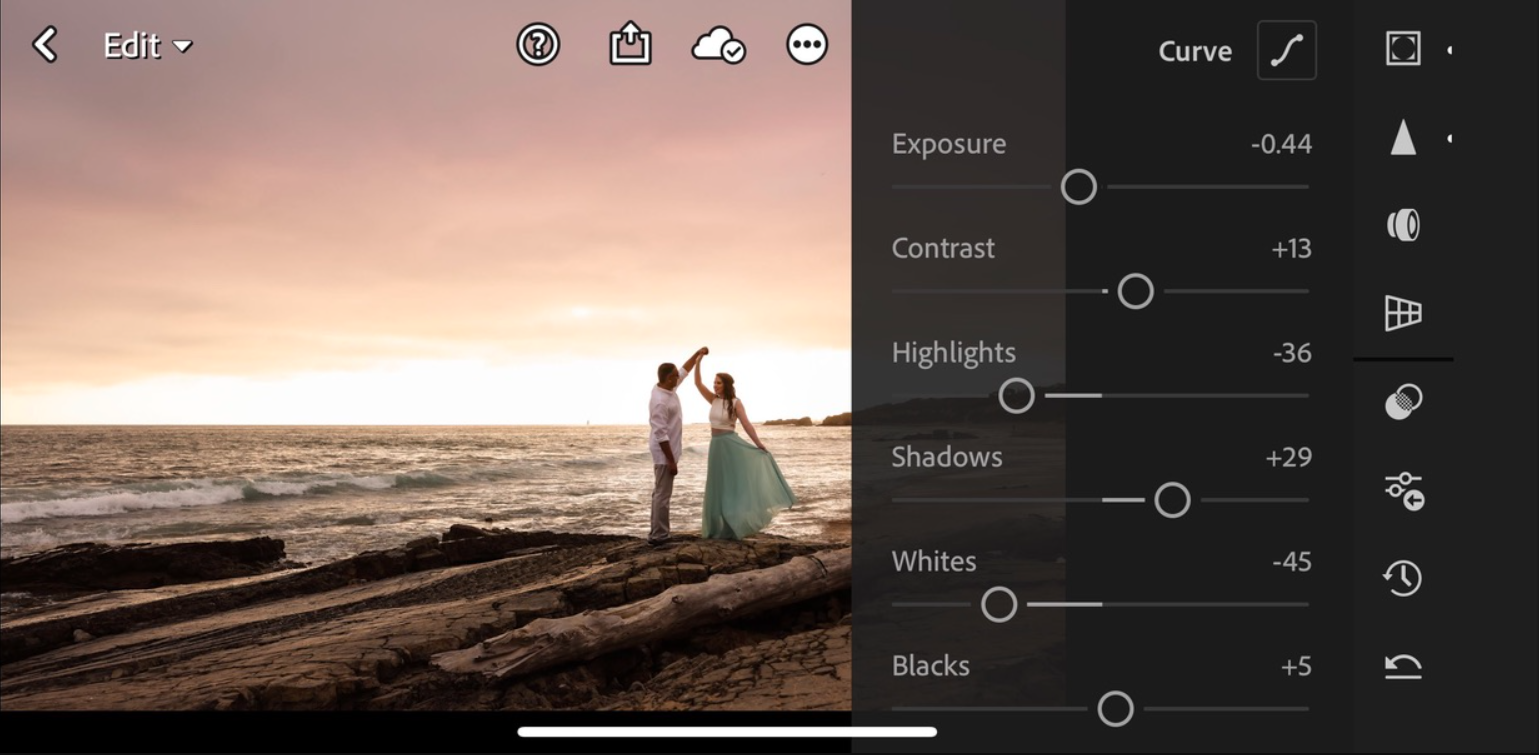Tap the back arrow to exit editing

point(45,45)
